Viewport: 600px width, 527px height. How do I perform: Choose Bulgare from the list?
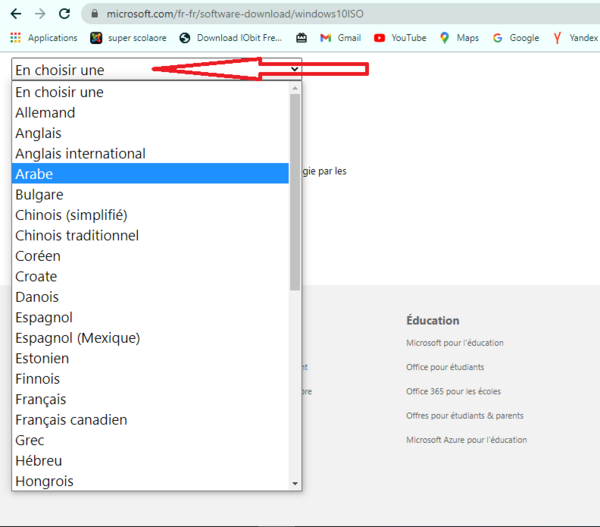click(x=150, y=194)
